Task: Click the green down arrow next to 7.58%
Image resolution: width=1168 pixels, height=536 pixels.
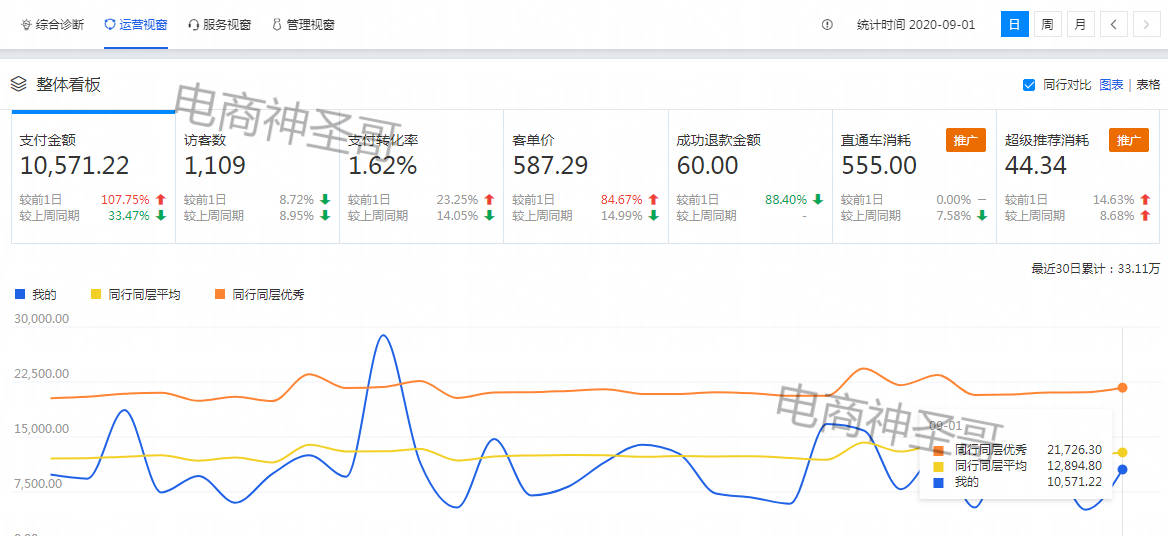Action: [982, 216]
